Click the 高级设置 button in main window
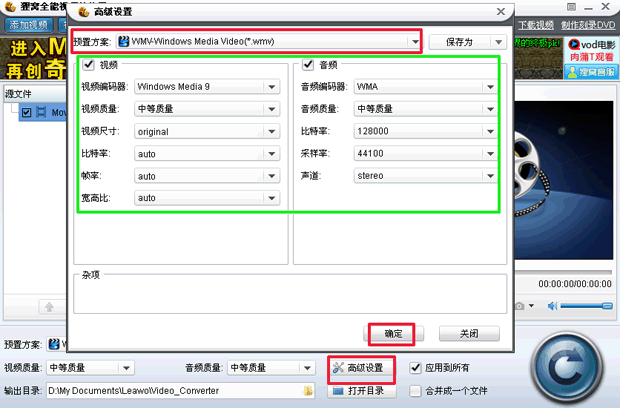The height and width of the screenshot is (408, 620). [x=361, y=368]
